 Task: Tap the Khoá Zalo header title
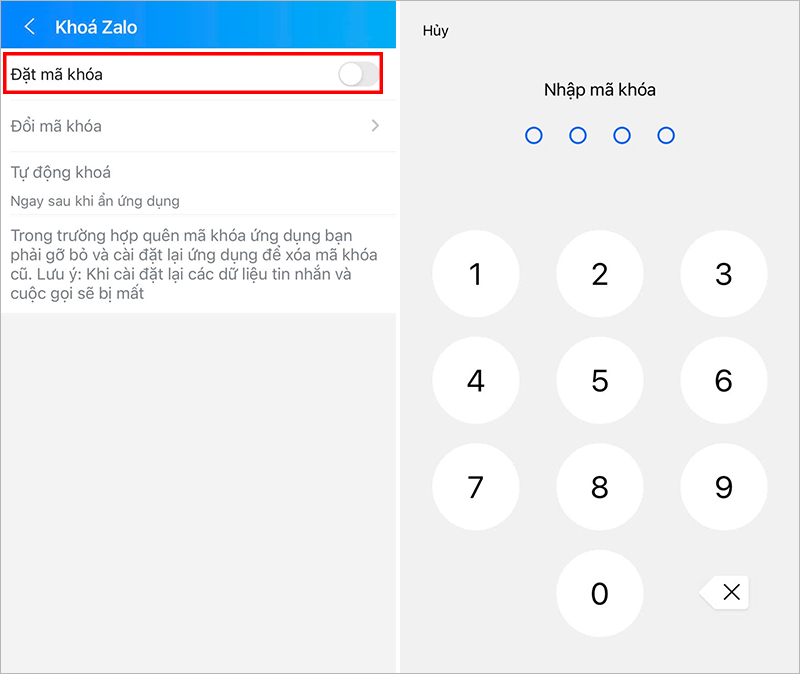coord(96,27)
